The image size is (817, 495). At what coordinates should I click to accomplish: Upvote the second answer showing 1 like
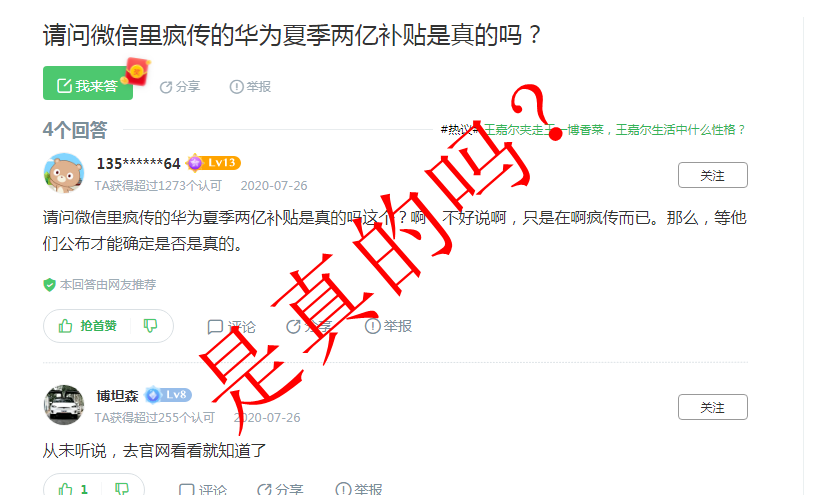[73, 489]
